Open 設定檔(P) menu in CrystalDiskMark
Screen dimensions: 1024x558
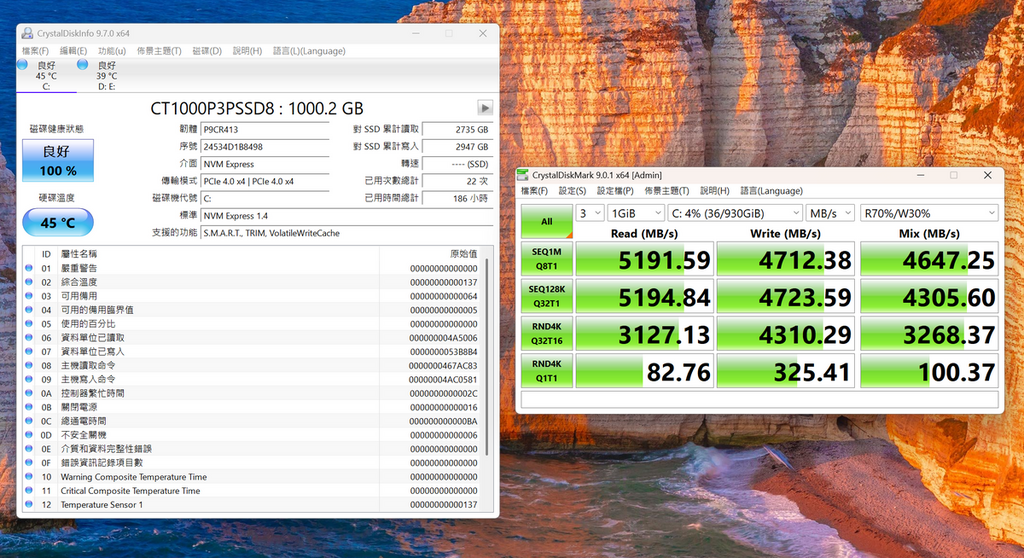tap(615, 191)
